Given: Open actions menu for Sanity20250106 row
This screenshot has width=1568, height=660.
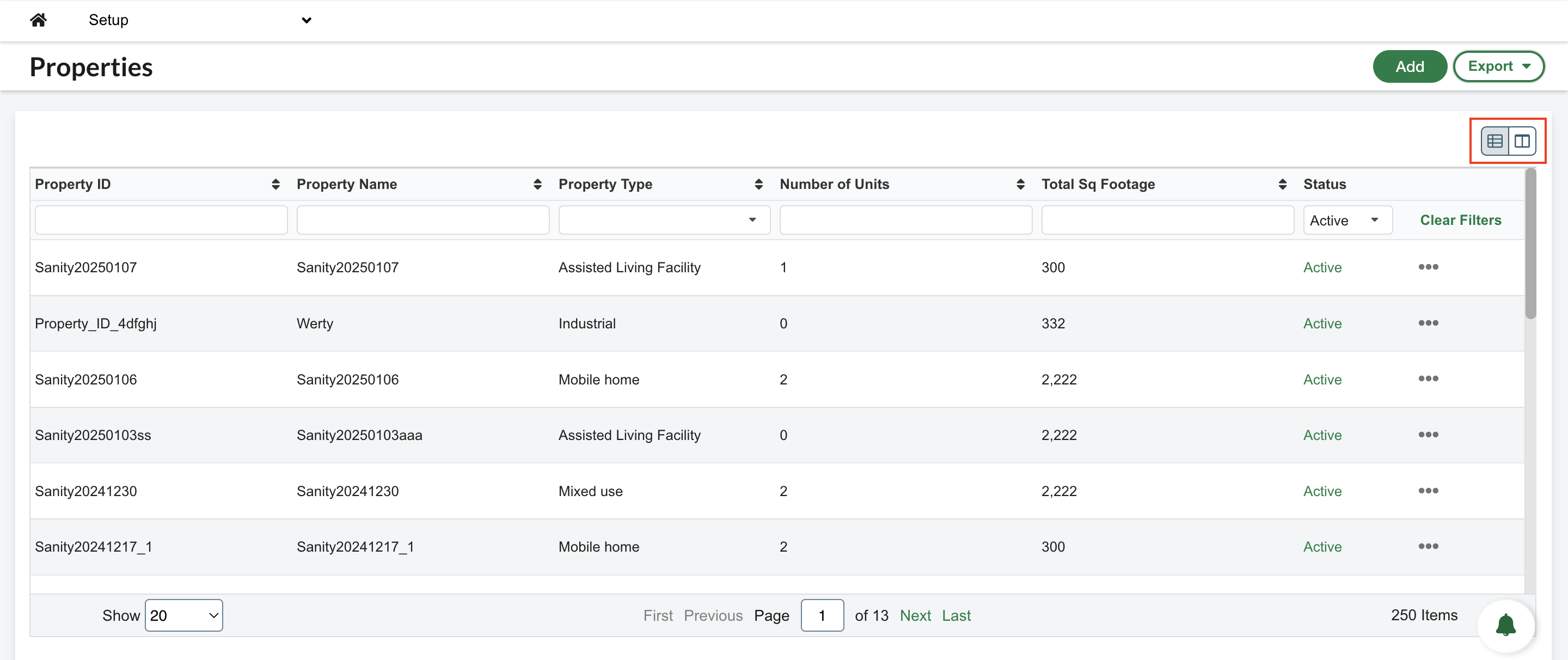Looking at the screenshot, I should tap(1428, 378).
